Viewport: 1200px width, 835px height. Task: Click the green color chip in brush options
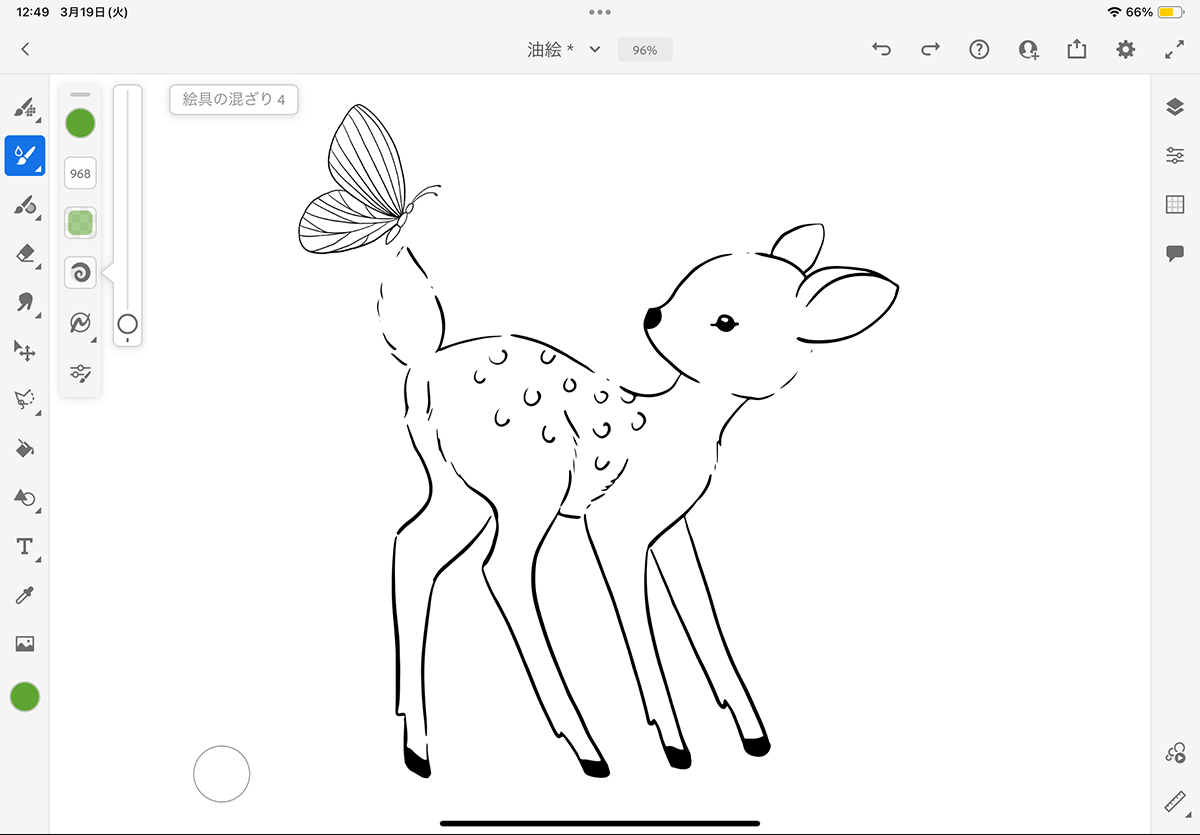tap(80, 124)
